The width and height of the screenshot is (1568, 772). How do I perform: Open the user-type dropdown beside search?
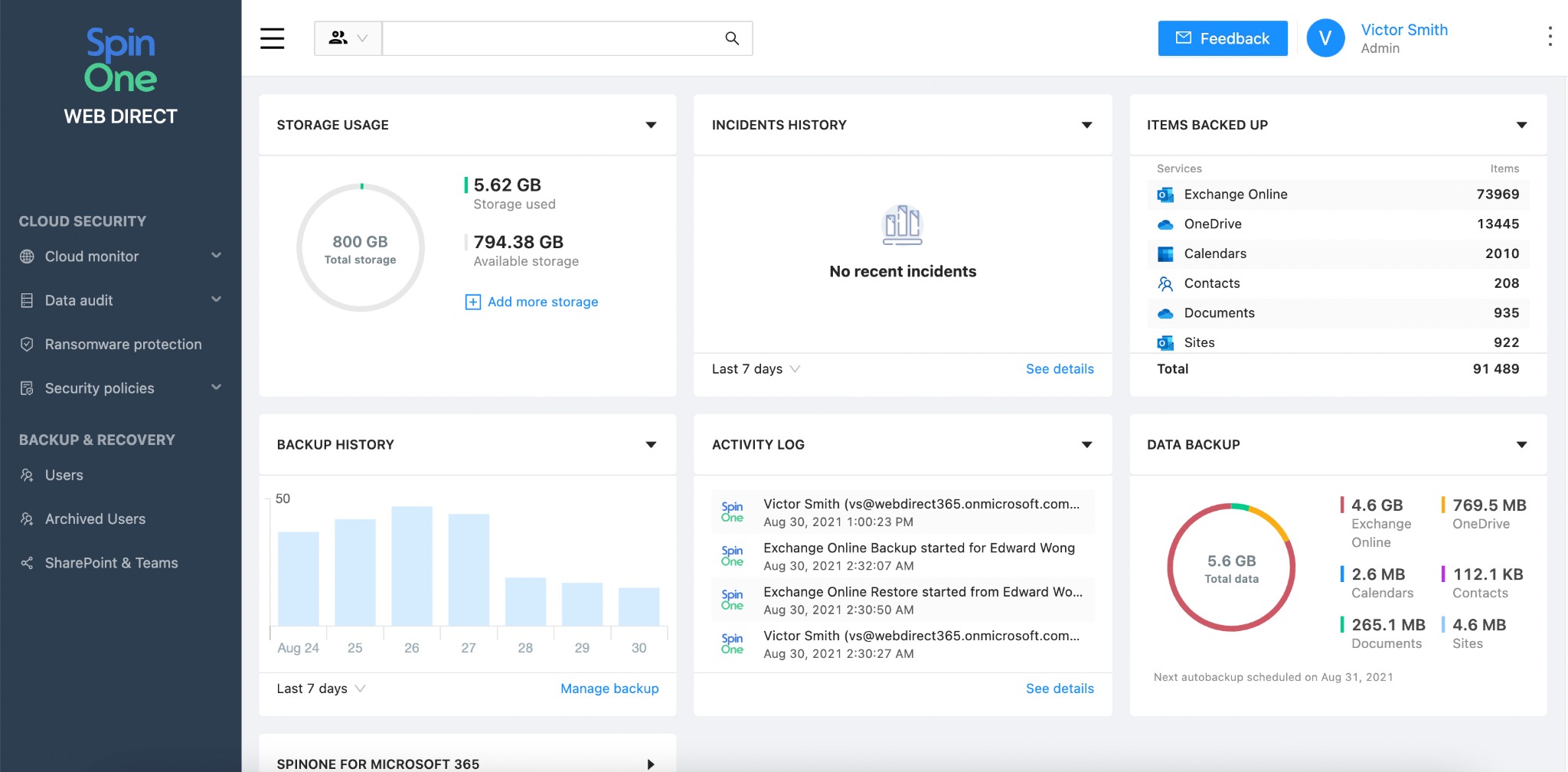(348, 38)
